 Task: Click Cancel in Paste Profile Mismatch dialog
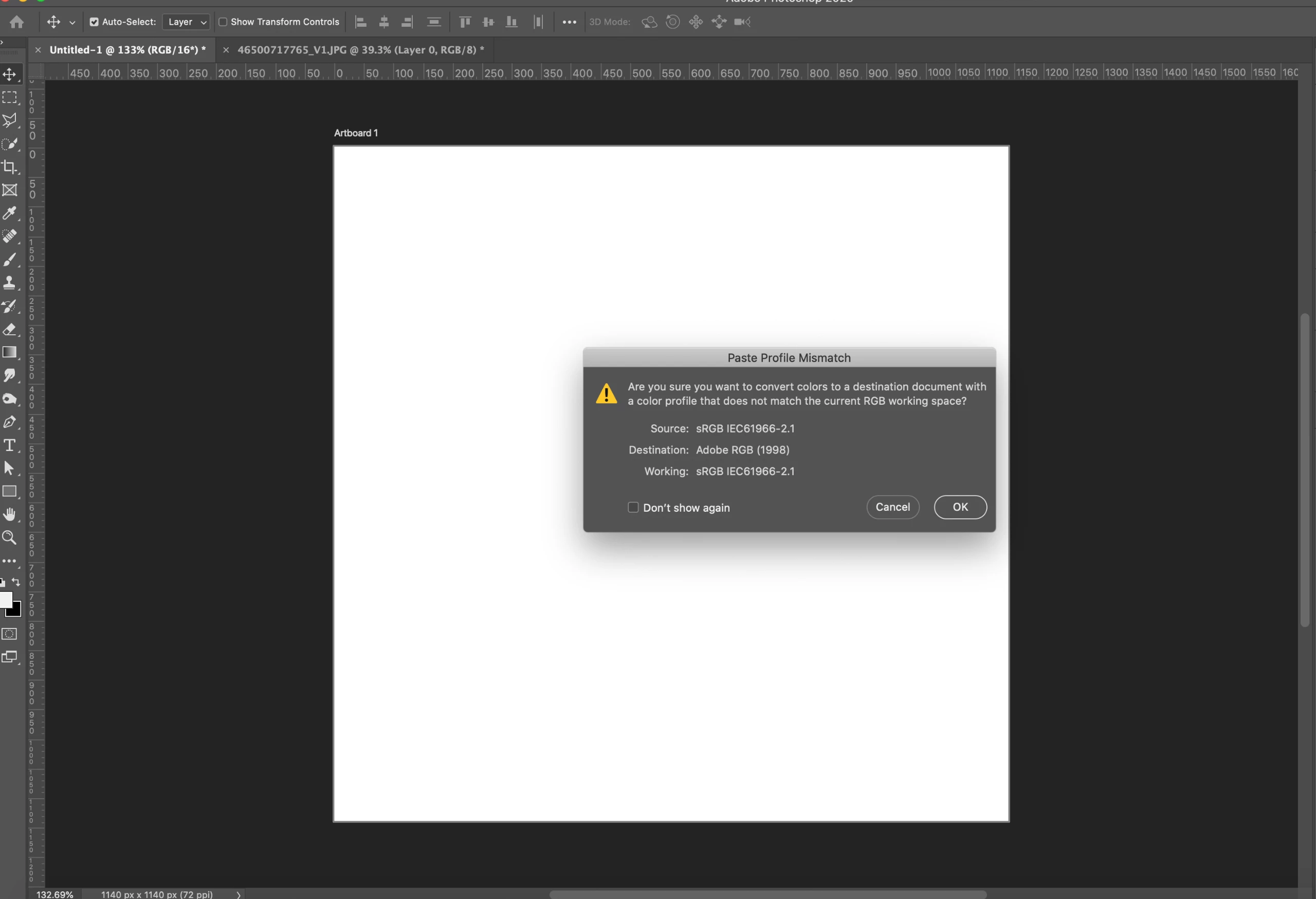(x=892, y=507)
